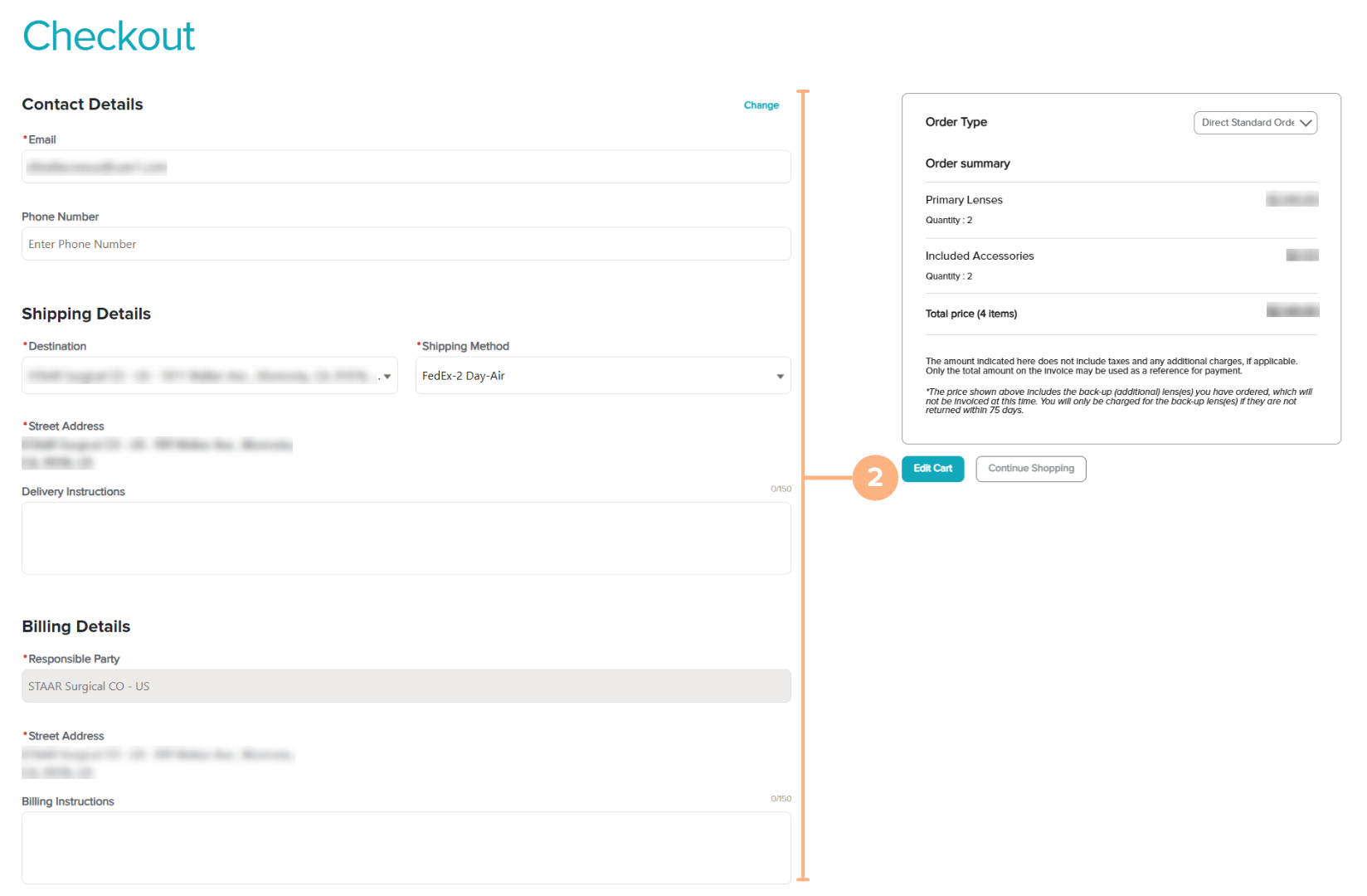Click the orange step 2 marker
Viewport: 1367px width, 896px height.
(875, 478)
